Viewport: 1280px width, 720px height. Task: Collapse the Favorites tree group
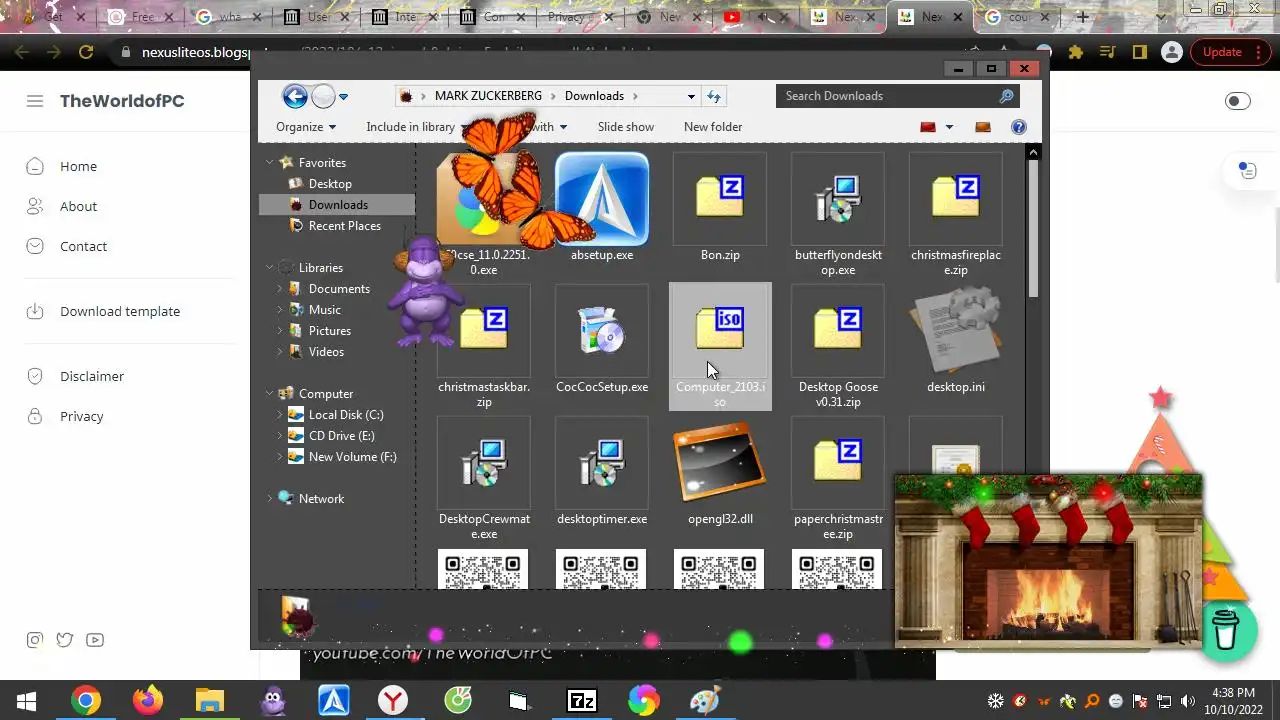[x=270, y=162]
